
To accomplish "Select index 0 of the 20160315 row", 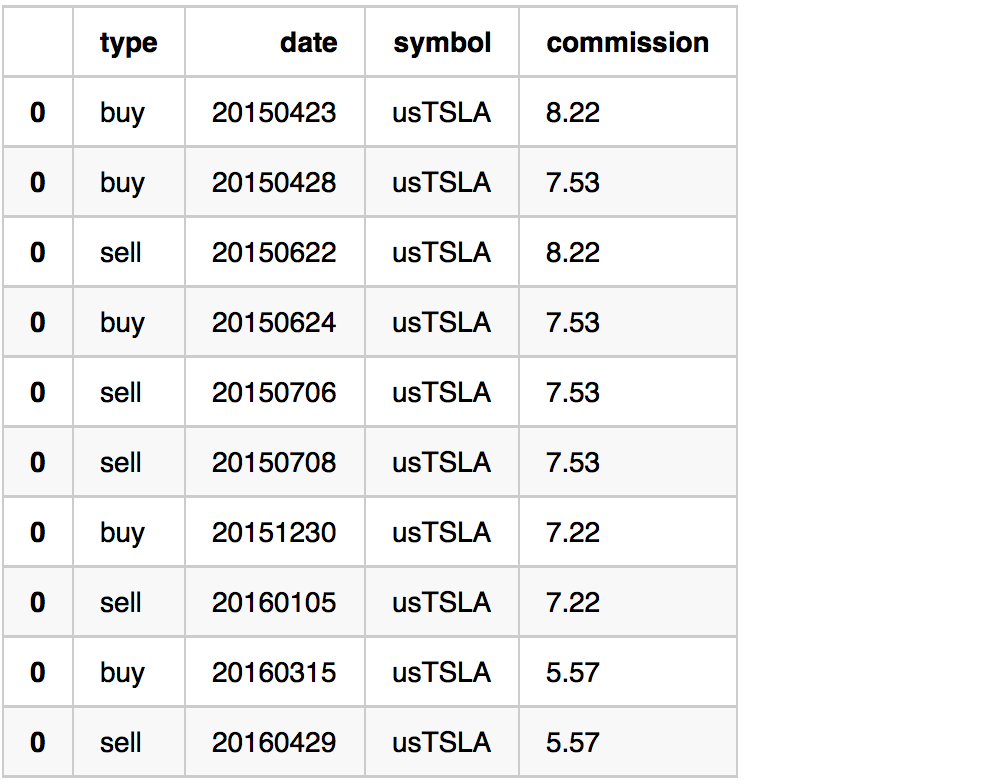I will 38,672.
